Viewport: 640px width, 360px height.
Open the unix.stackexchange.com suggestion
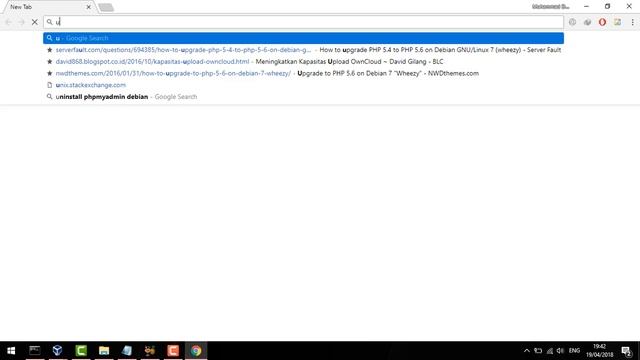pyautogui.click(x=303, y=85)
